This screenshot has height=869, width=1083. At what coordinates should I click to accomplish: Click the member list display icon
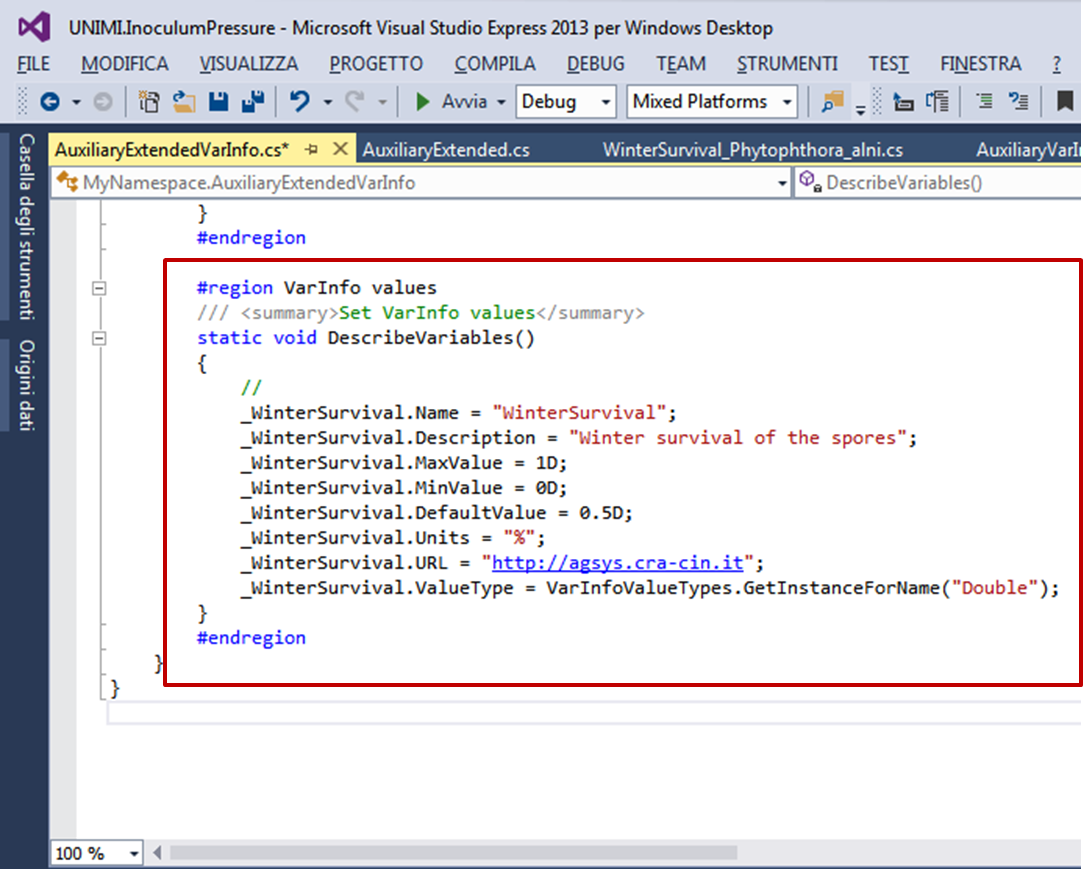pyautogui.click(x=903, y=102)
